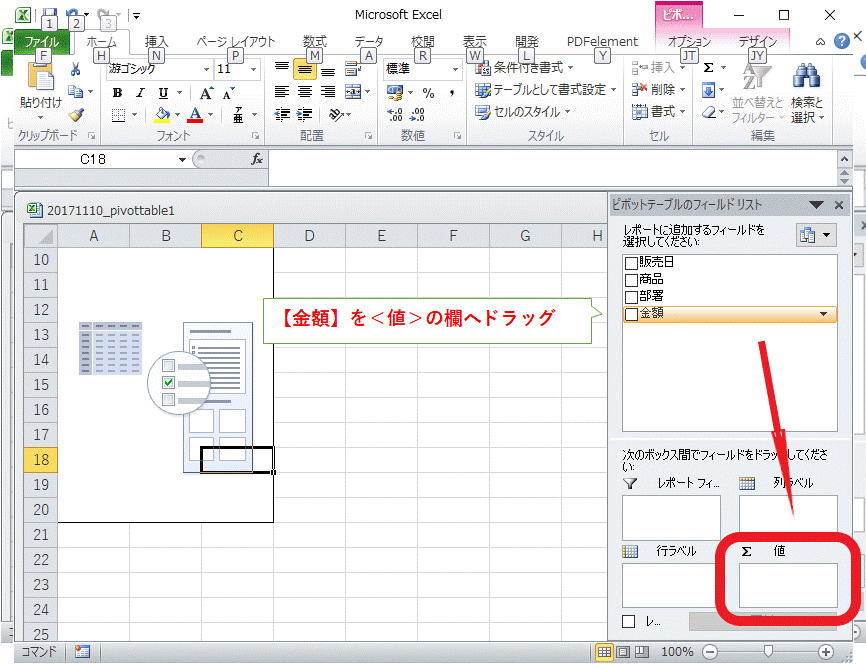
Task: Switch to the 挿入 ribbon tab
Action: coord(156,41)
